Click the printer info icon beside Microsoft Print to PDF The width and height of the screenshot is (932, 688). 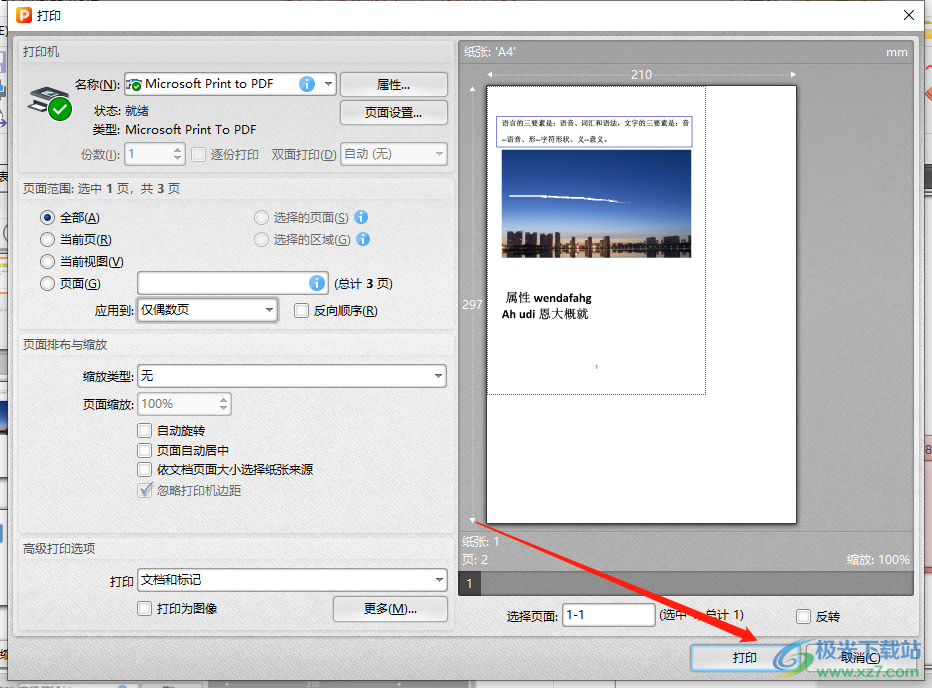pyautogui.click(x=307, y=84)
